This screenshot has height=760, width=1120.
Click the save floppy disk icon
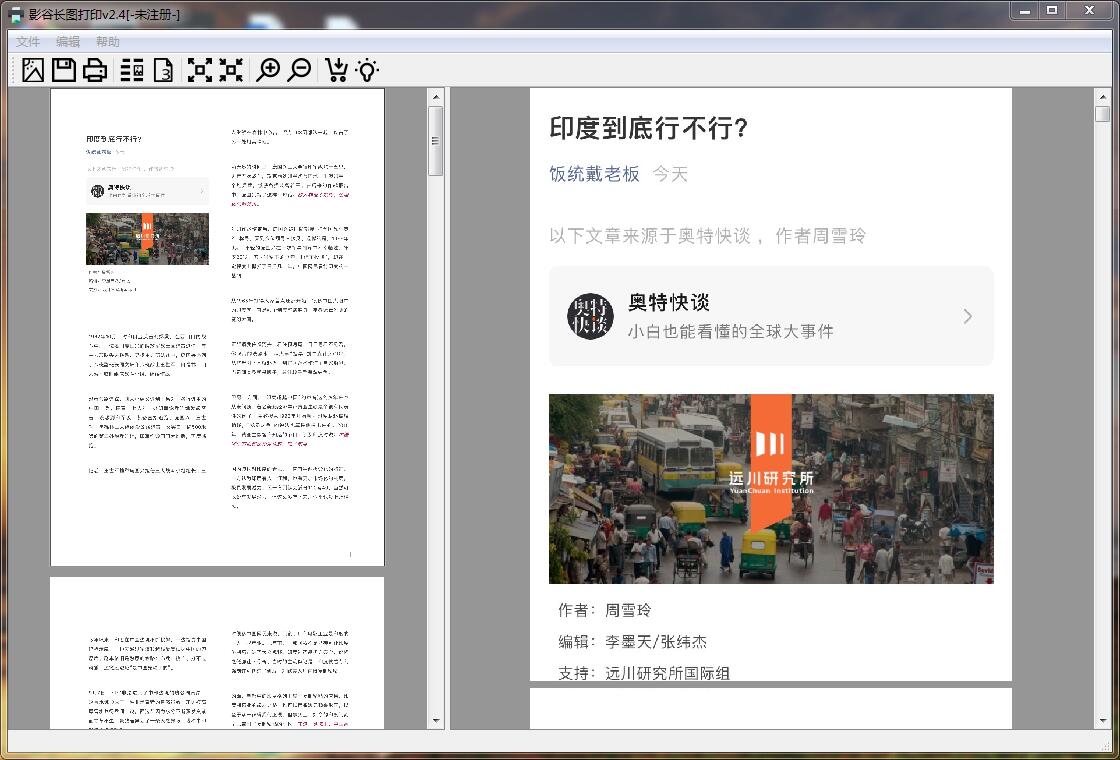click(64, 70)
